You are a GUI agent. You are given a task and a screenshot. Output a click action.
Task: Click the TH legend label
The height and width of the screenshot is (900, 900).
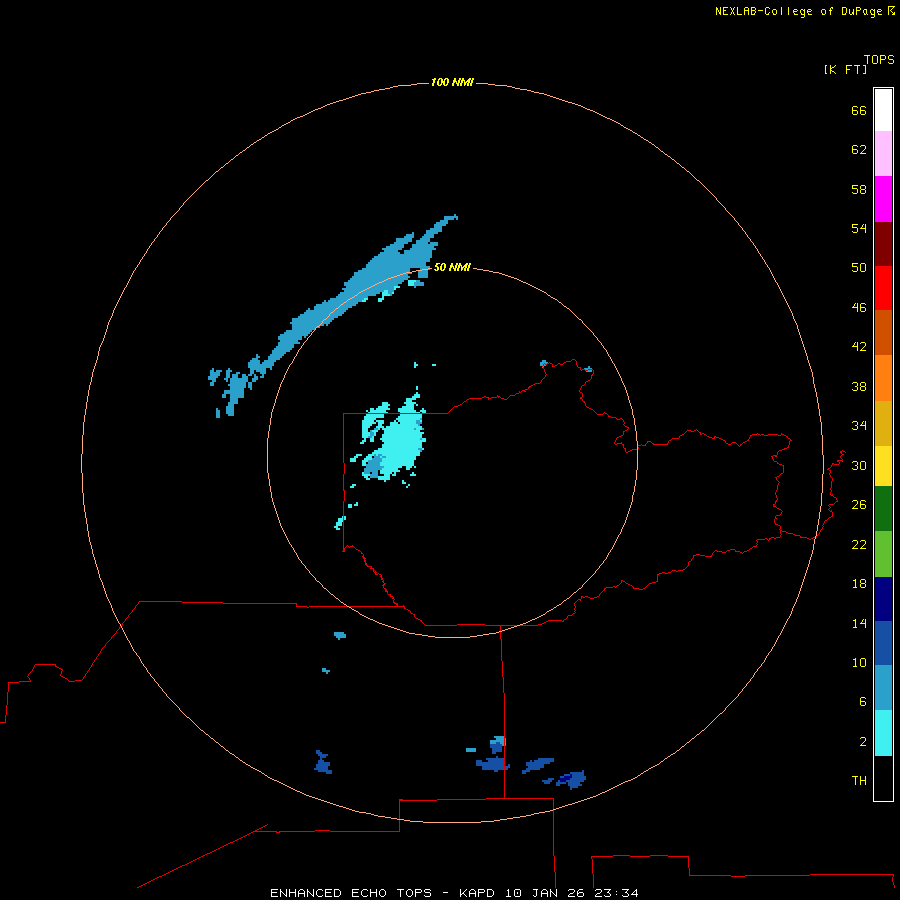pos(859,780)
